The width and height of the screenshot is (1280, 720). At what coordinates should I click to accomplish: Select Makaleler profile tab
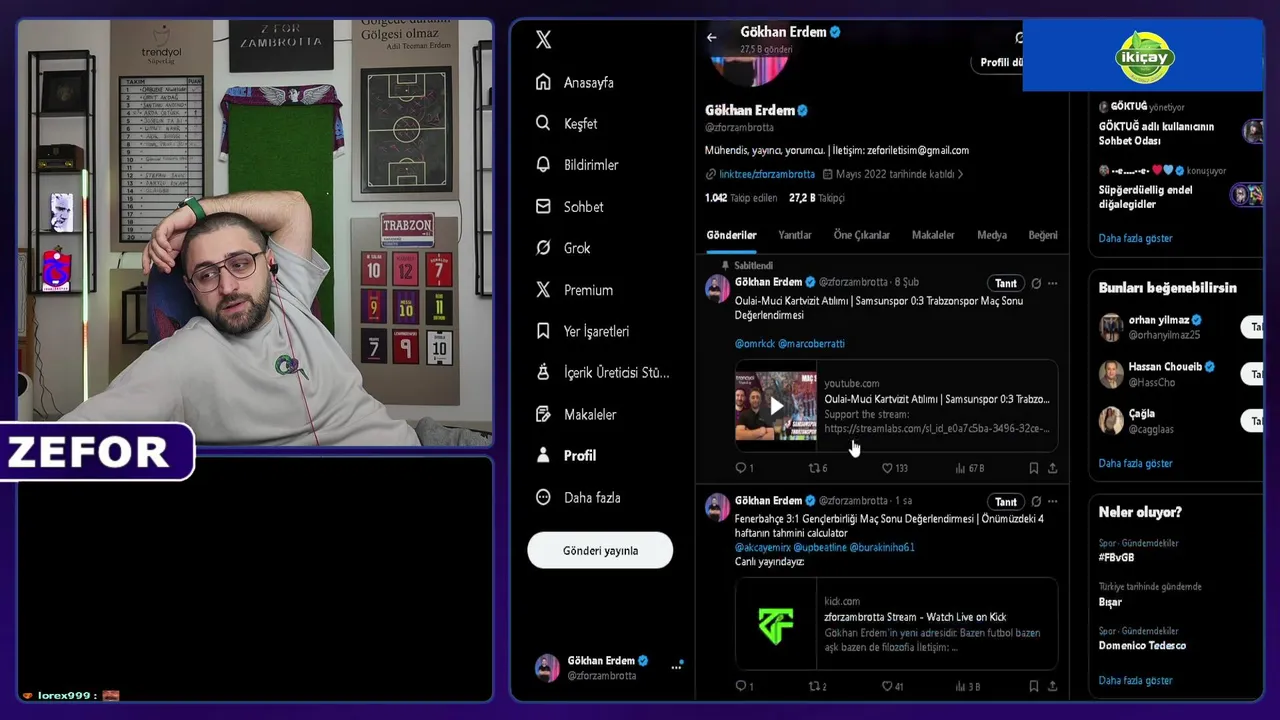click(x=933, y=235)
